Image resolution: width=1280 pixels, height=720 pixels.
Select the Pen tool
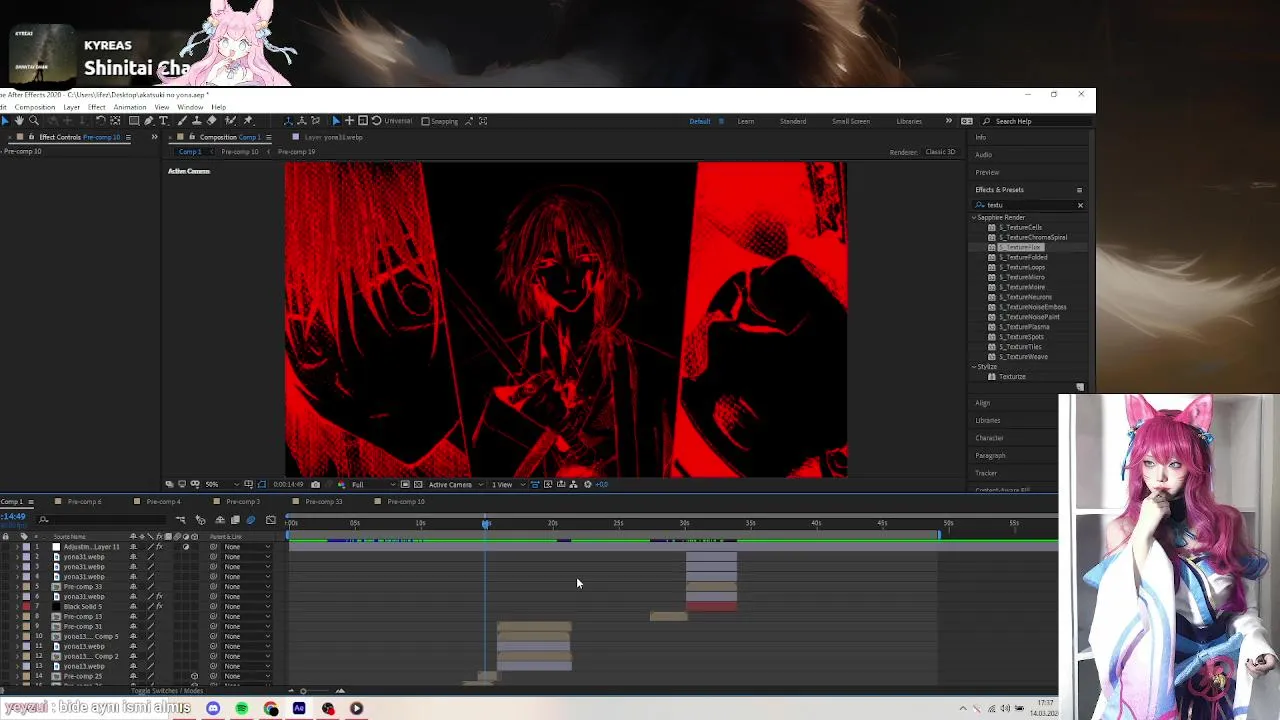(x=148, y=121)
